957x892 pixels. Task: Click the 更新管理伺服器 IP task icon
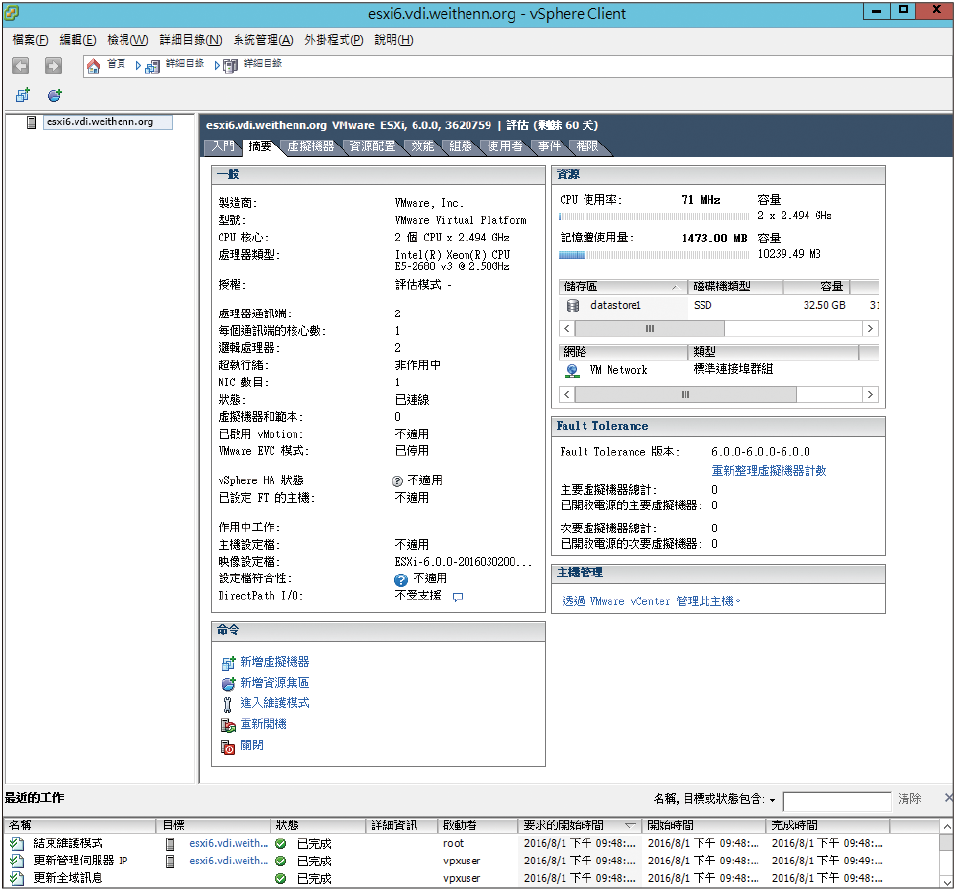pyautogui.click(x=17, y=861)
